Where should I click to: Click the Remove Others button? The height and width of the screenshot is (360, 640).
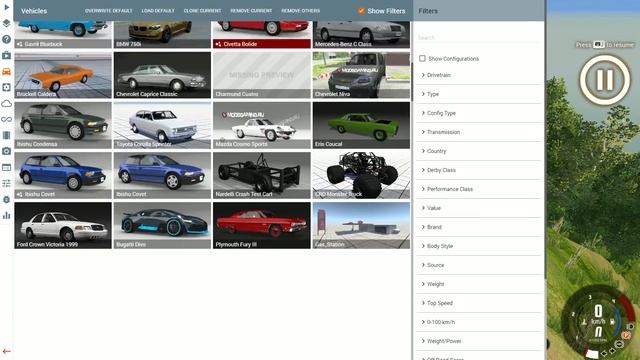pos(300,11)
